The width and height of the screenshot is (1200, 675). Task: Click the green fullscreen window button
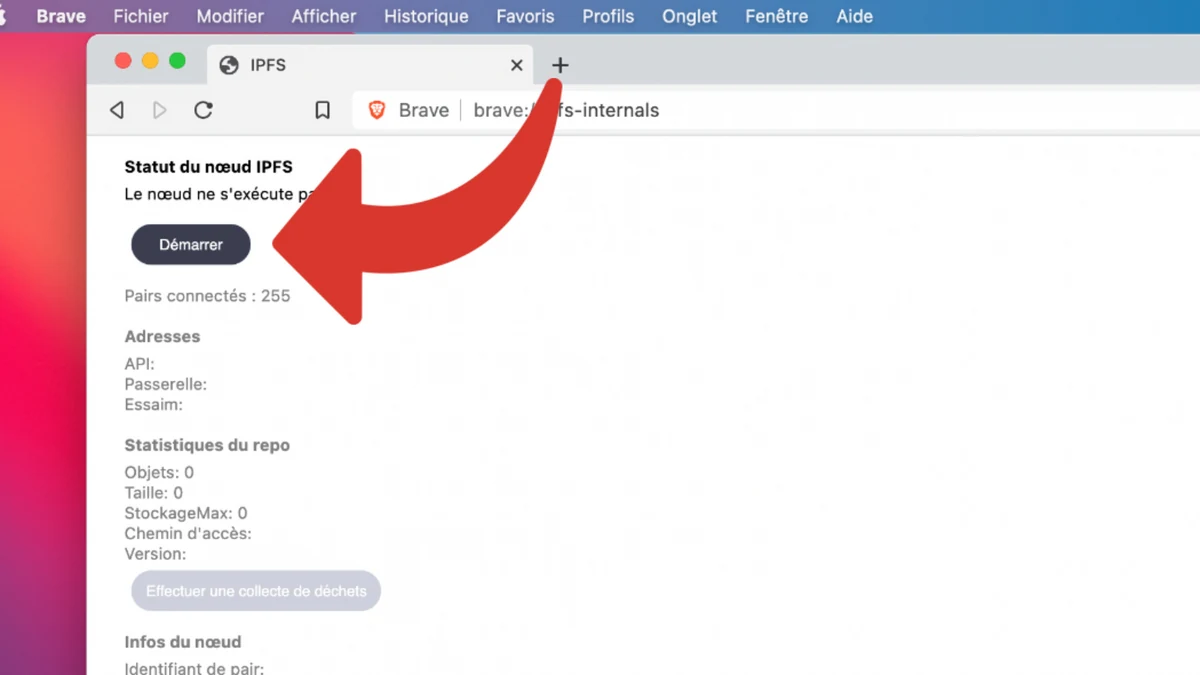tap(177, 61)
